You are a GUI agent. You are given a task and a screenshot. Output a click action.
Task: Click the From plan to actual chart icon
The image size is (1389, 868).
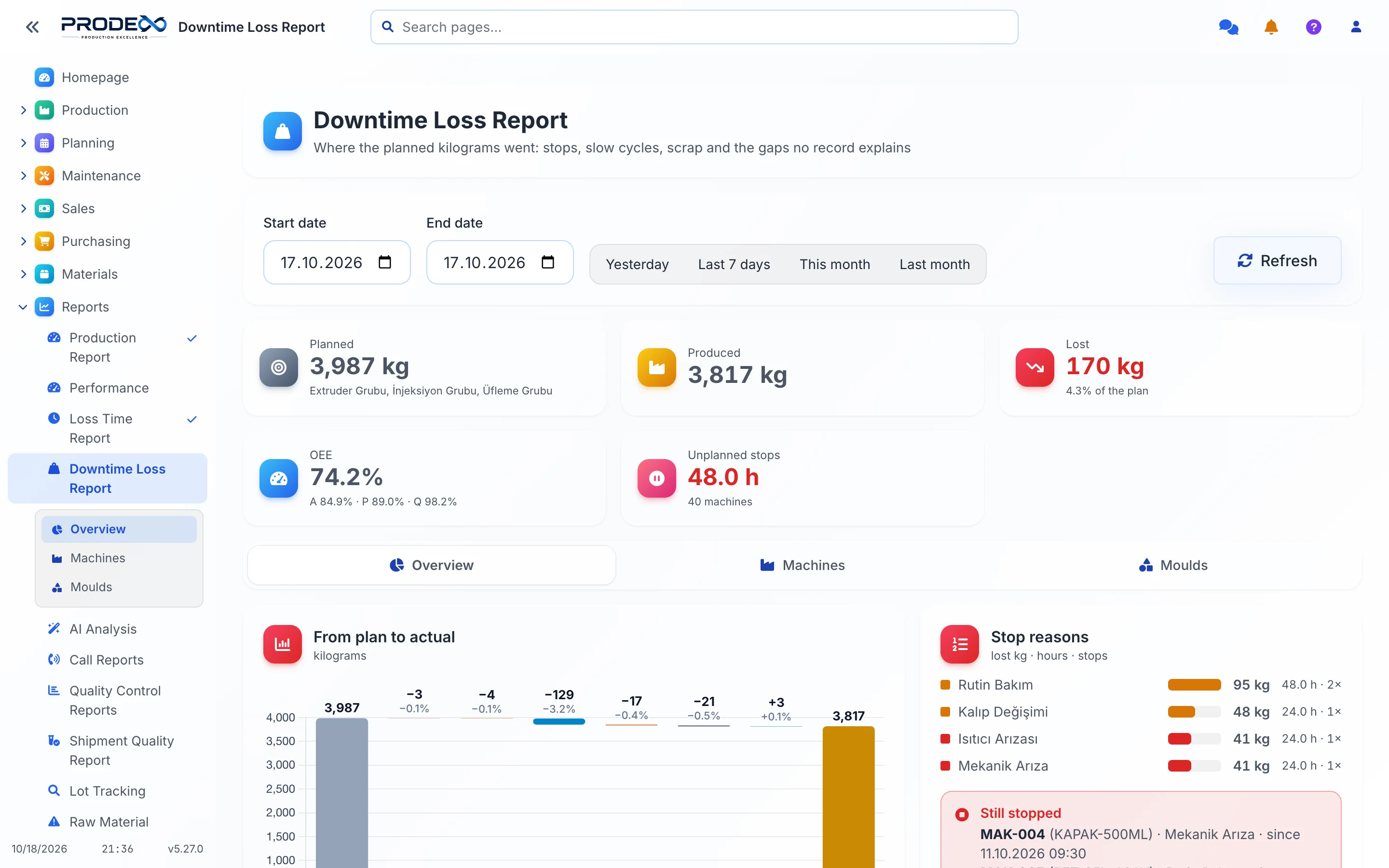[x=283, y=644]
